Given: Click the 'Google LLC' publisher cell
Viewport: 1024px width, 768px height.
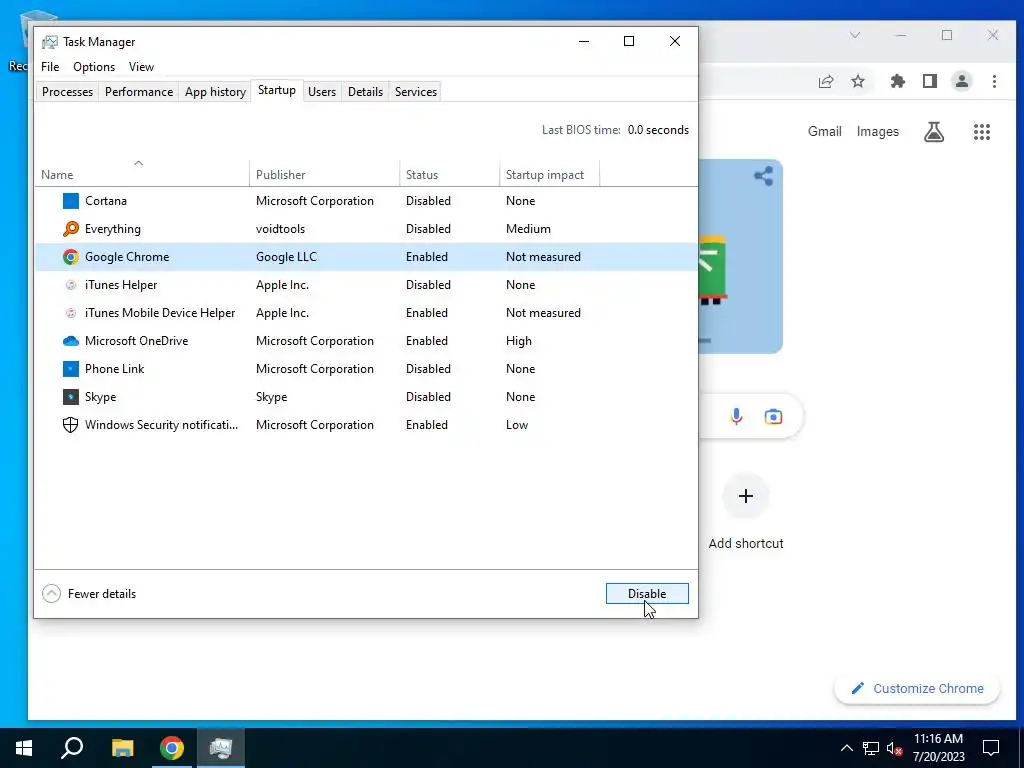Looking at the screenshot, I should coord(287,257).
